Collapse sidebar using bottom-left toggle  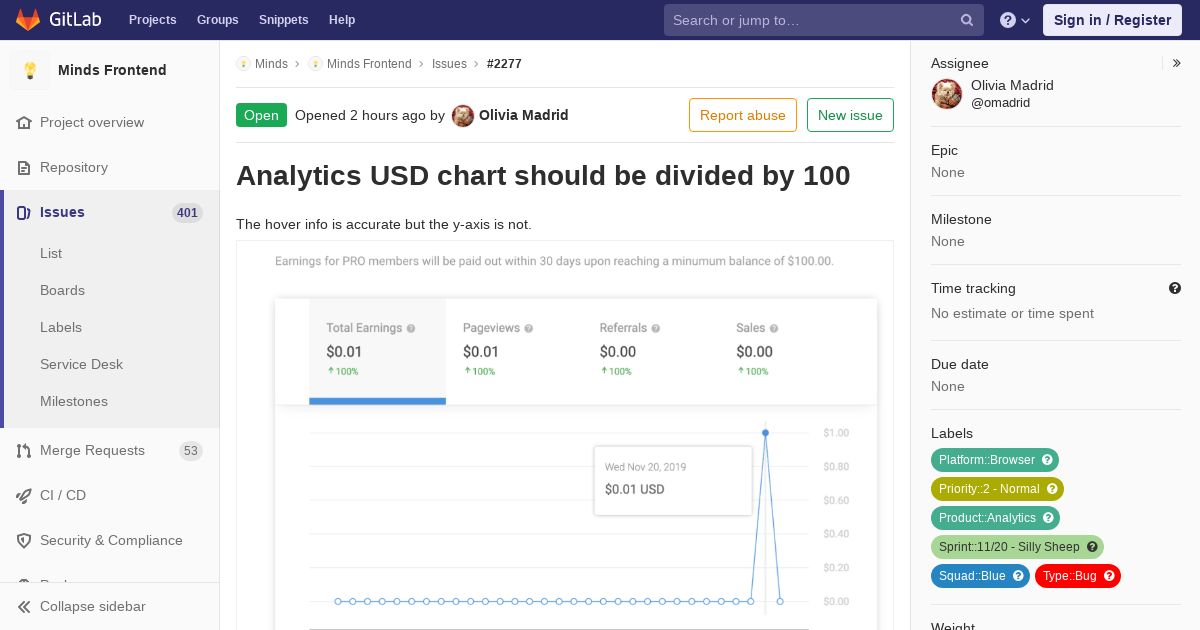24,606
